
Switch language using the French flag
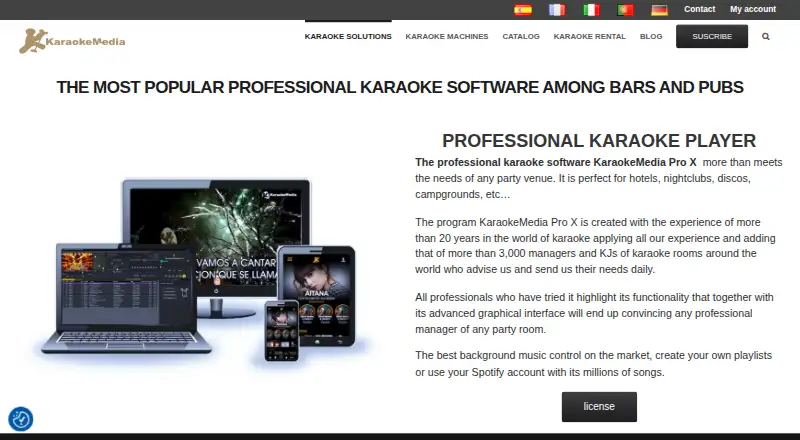click(x=557, y=10)
